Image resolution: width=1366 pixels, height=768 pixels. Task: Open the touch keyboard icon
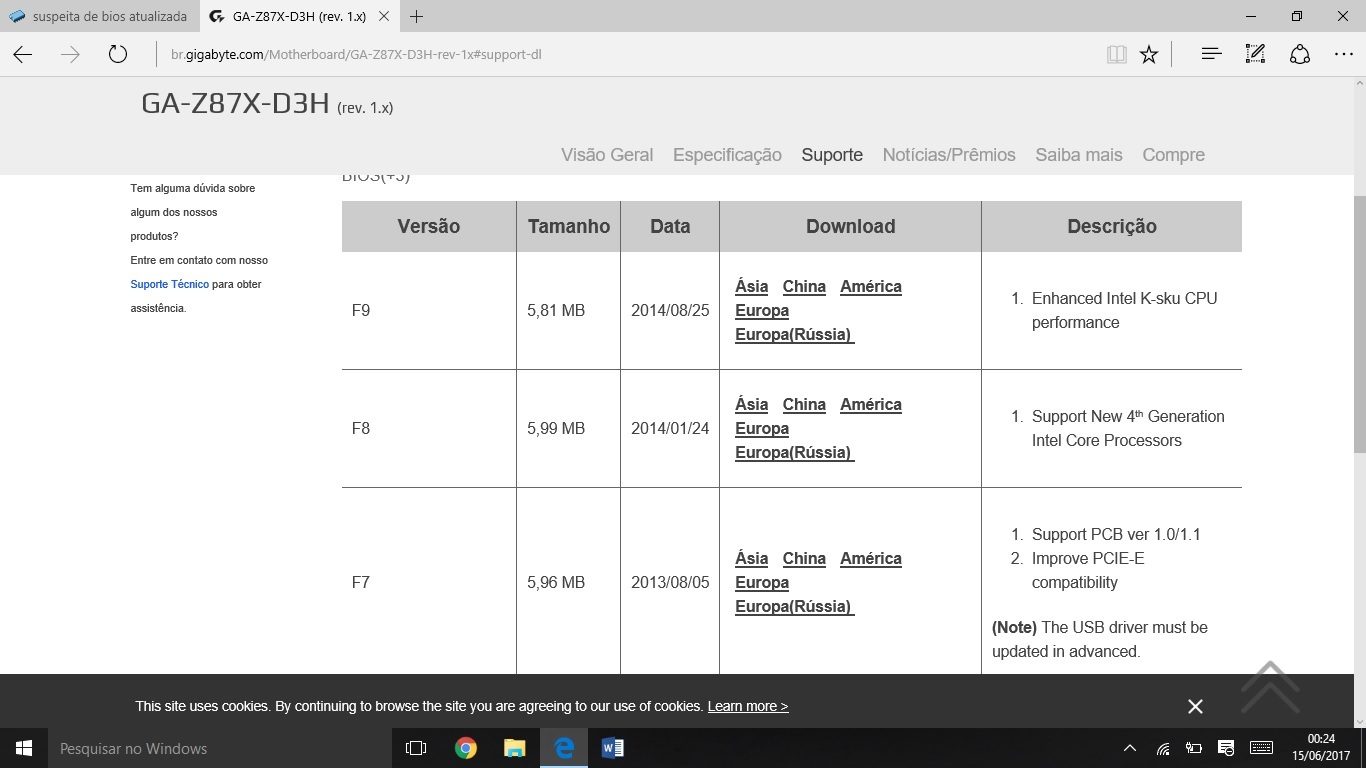pos(1261,748)
